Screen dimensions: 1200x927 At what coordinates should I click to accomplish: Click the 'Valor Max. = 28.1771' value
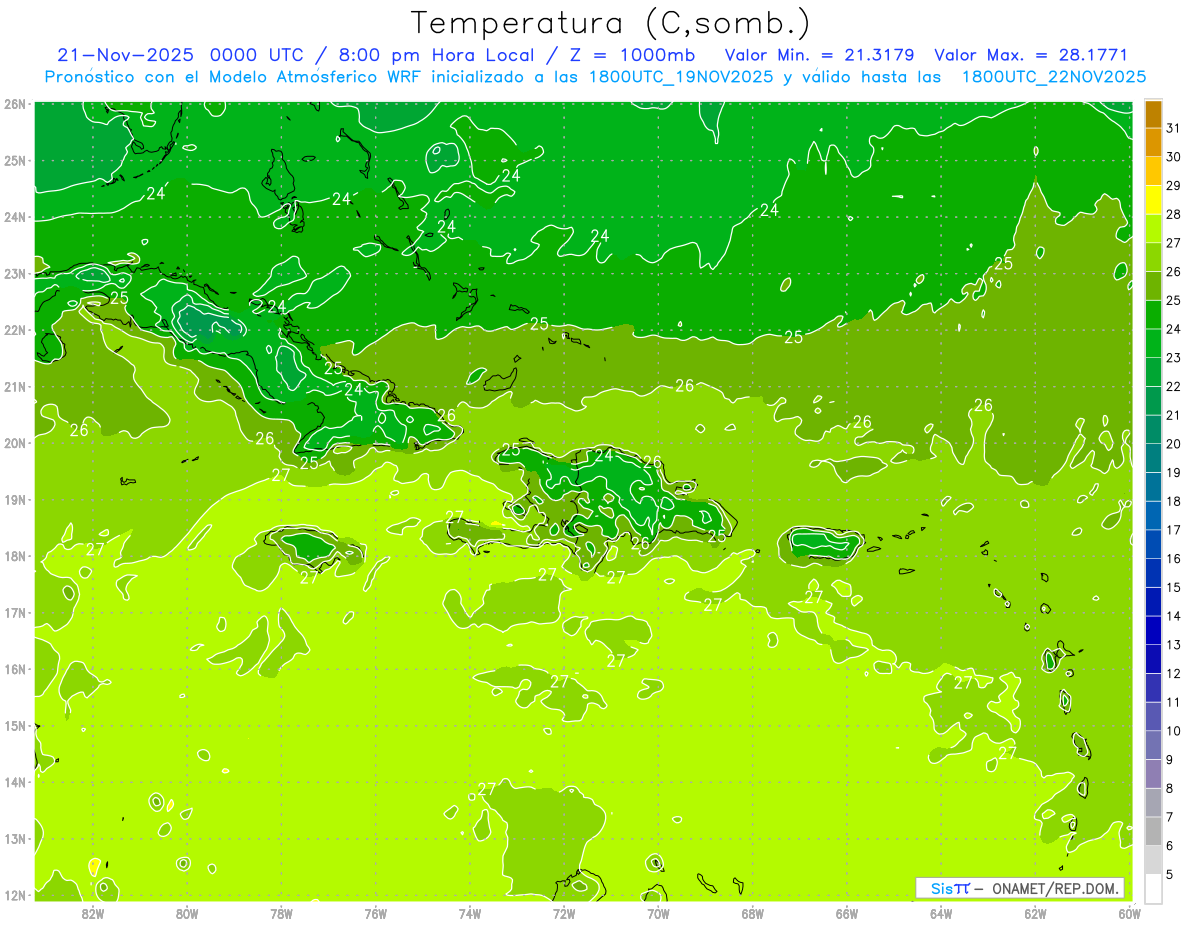(x=1031, y=55)
